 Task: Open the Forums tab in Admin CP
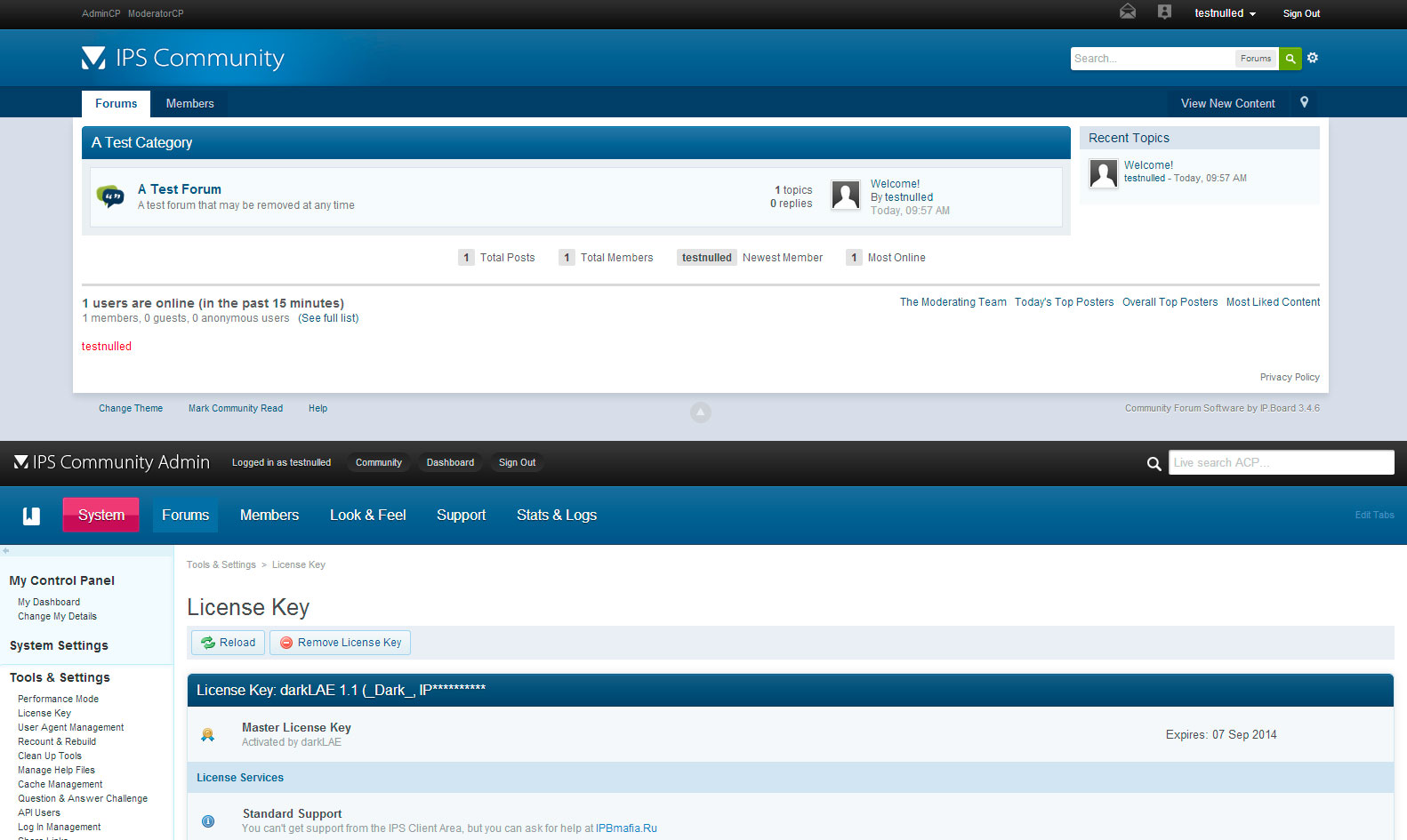[x=185, y=516]
